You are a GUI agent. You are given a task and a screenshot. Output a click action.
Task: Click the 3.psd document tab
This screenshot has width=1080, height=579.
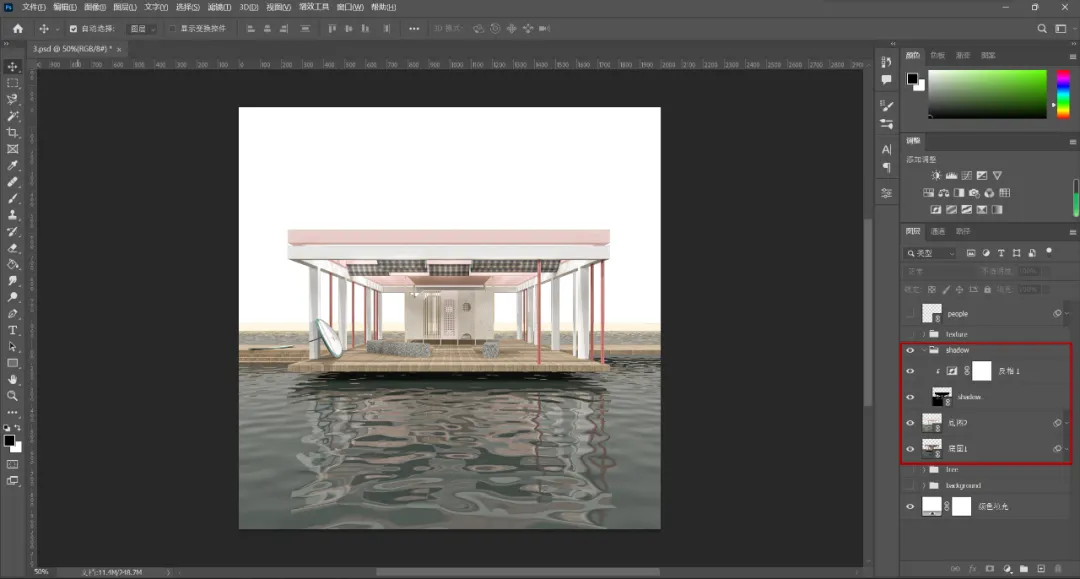pos(72,50)
